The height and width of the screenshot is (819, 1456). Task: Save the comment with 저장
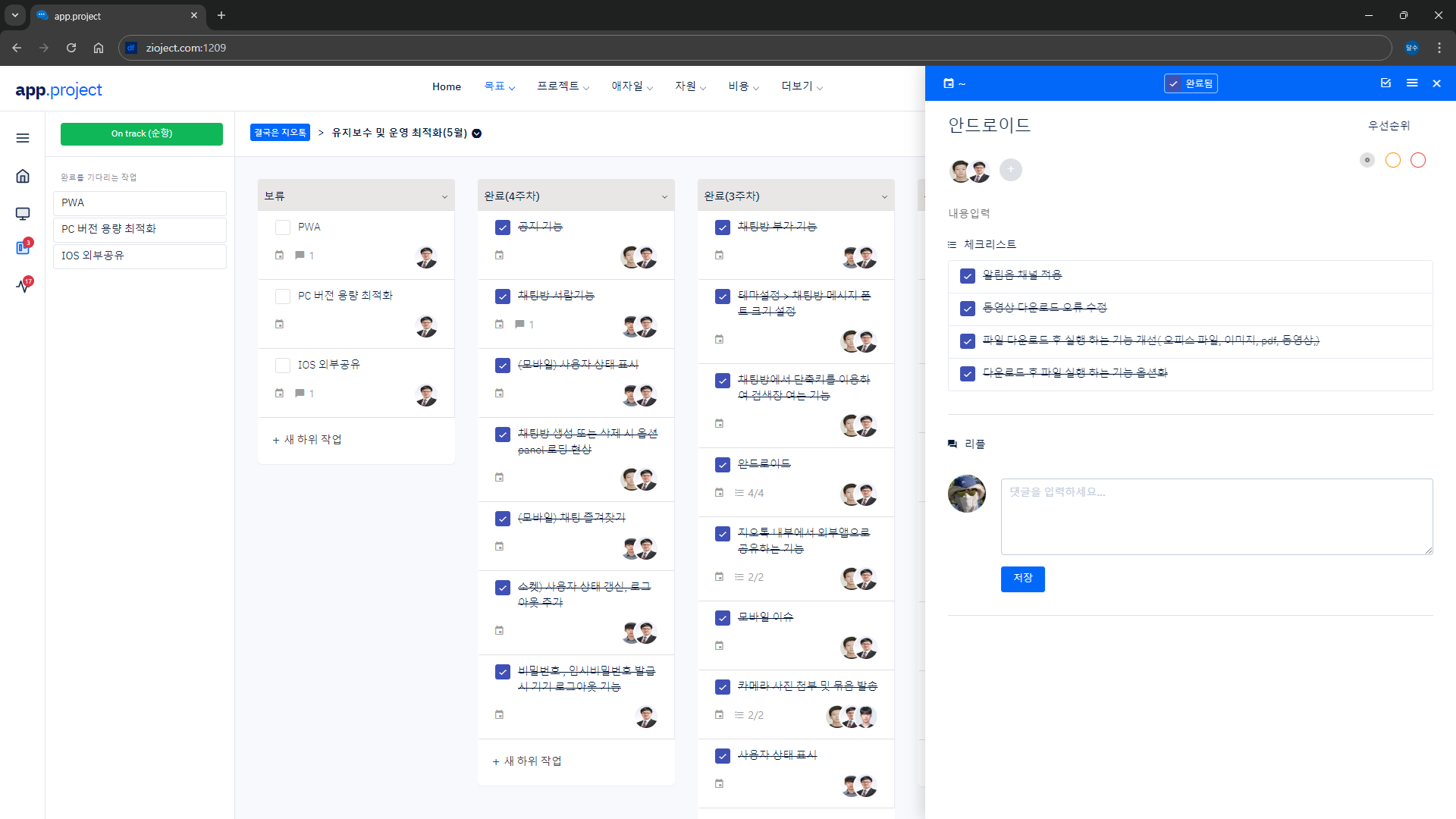point(1022,579)
